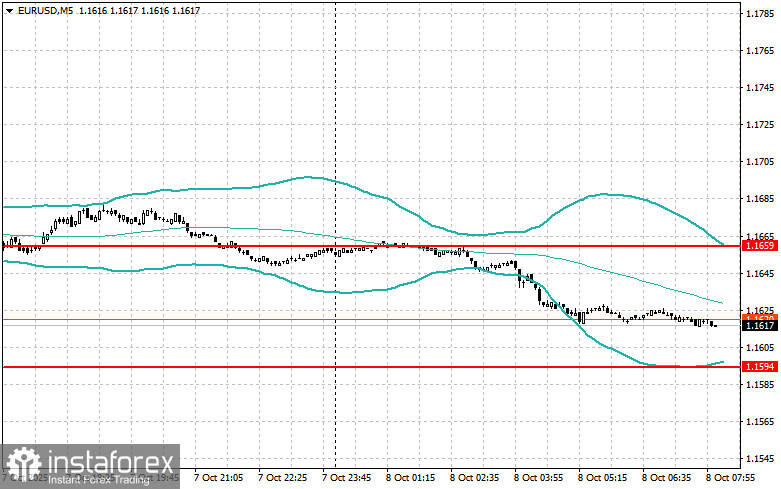Select the OHLC values 1.1616 1.1617 1.1616 1.1617
781x489 pixels.
(x=139, y=10)
